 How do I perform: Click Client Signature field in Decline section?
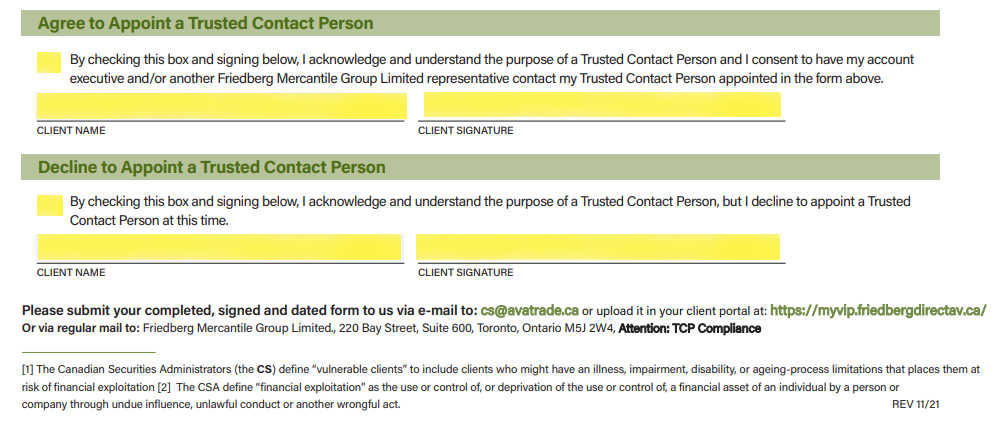(598, 247)
